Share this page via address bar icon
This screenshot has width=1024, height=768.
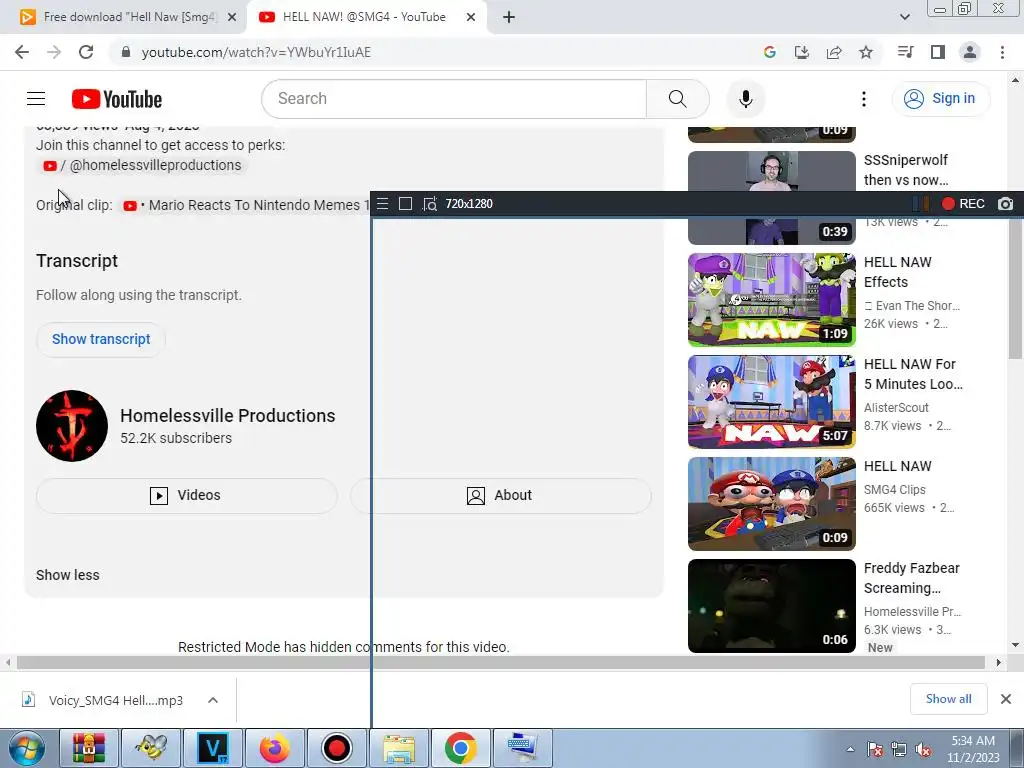833,52
